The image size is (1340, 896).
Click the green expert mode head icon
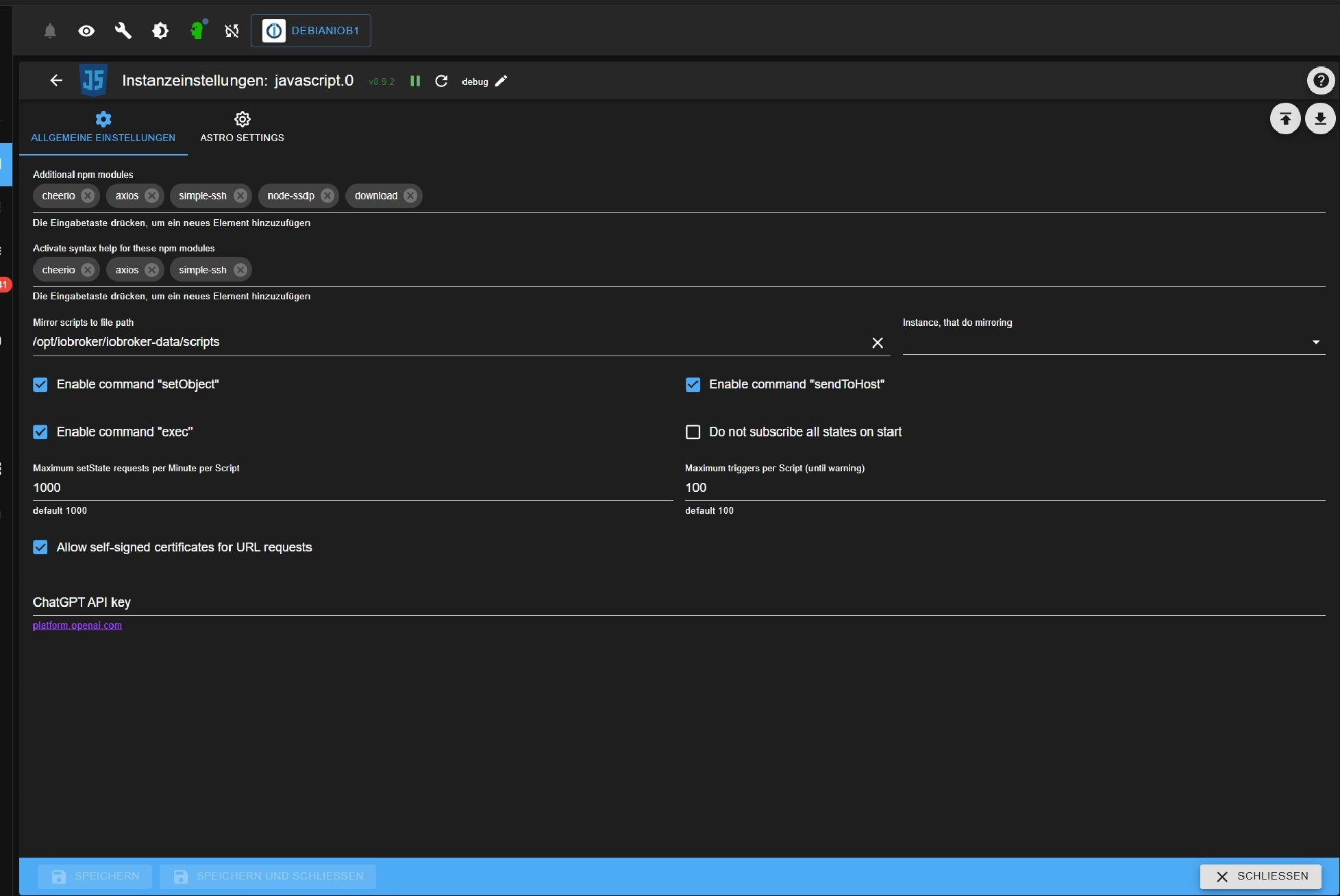197,31
